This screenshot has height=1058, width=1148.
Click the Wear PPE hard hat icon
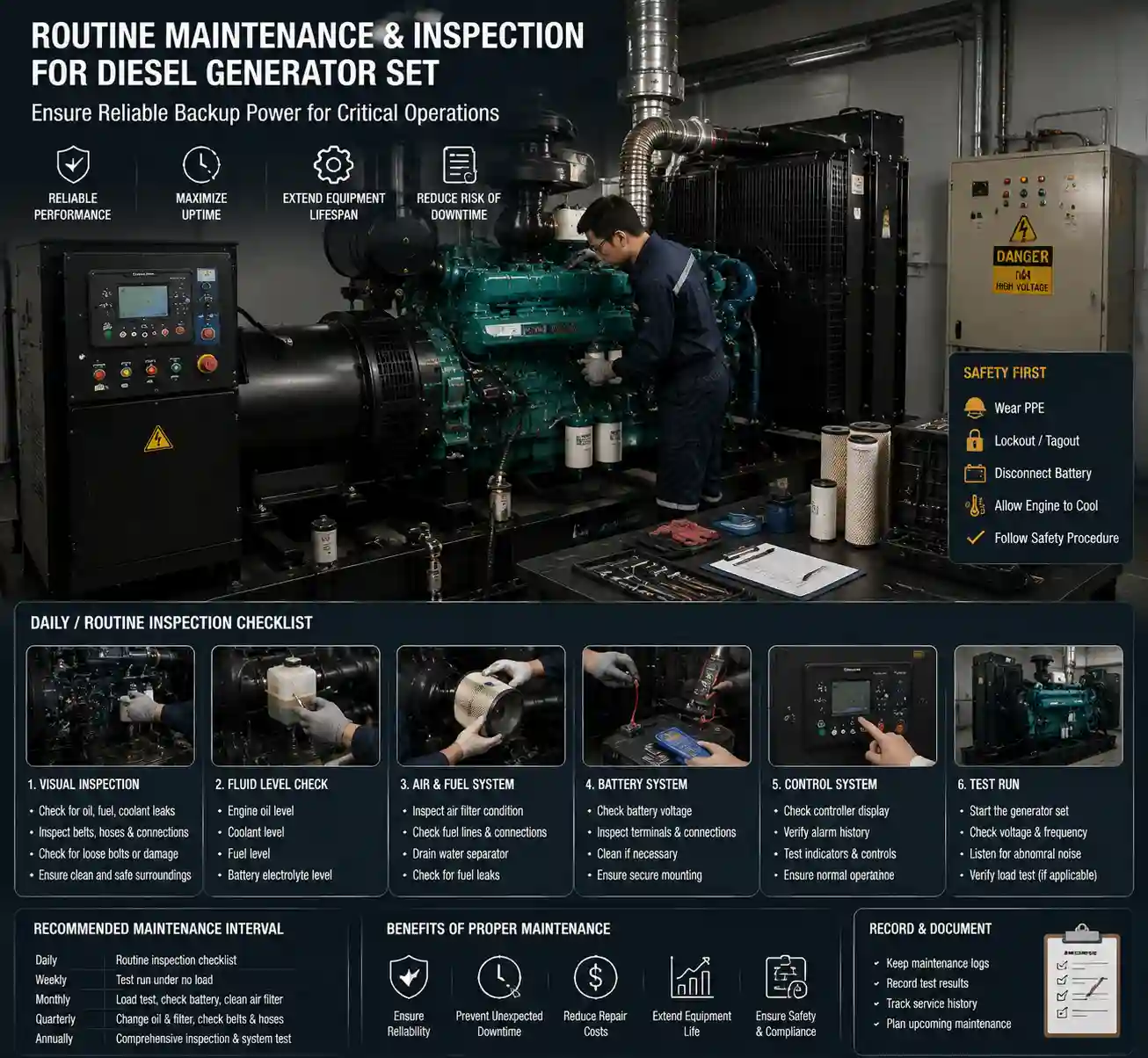[975, 407]
